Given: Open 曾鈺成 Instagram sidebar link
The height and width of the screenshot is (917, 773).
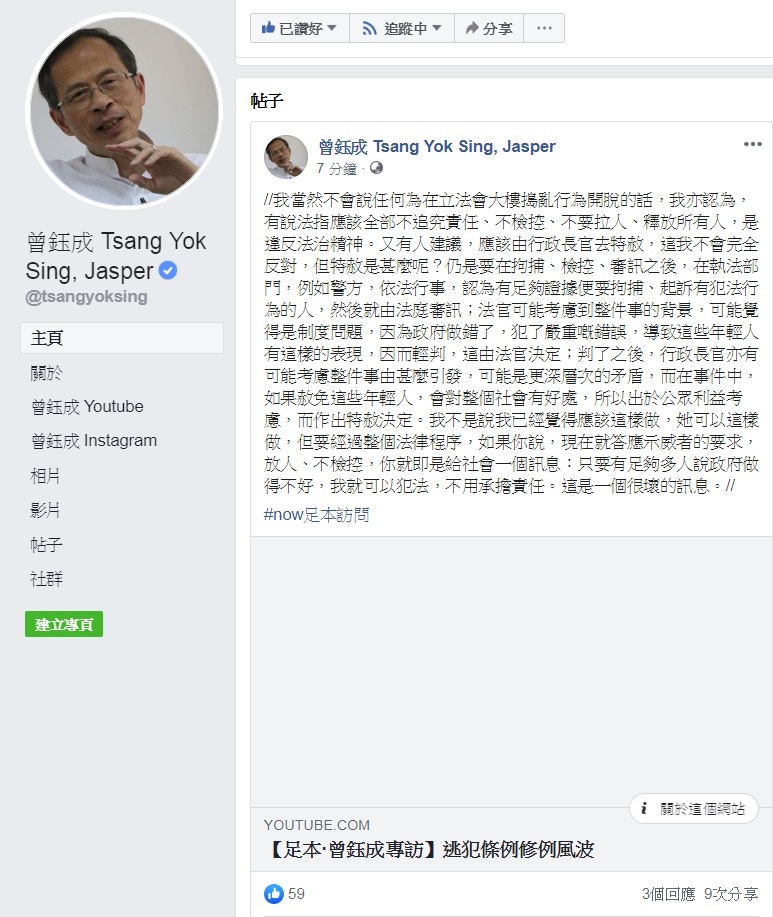Looking at the screenshot, I should pyautogui.click(x=94, y=440).
